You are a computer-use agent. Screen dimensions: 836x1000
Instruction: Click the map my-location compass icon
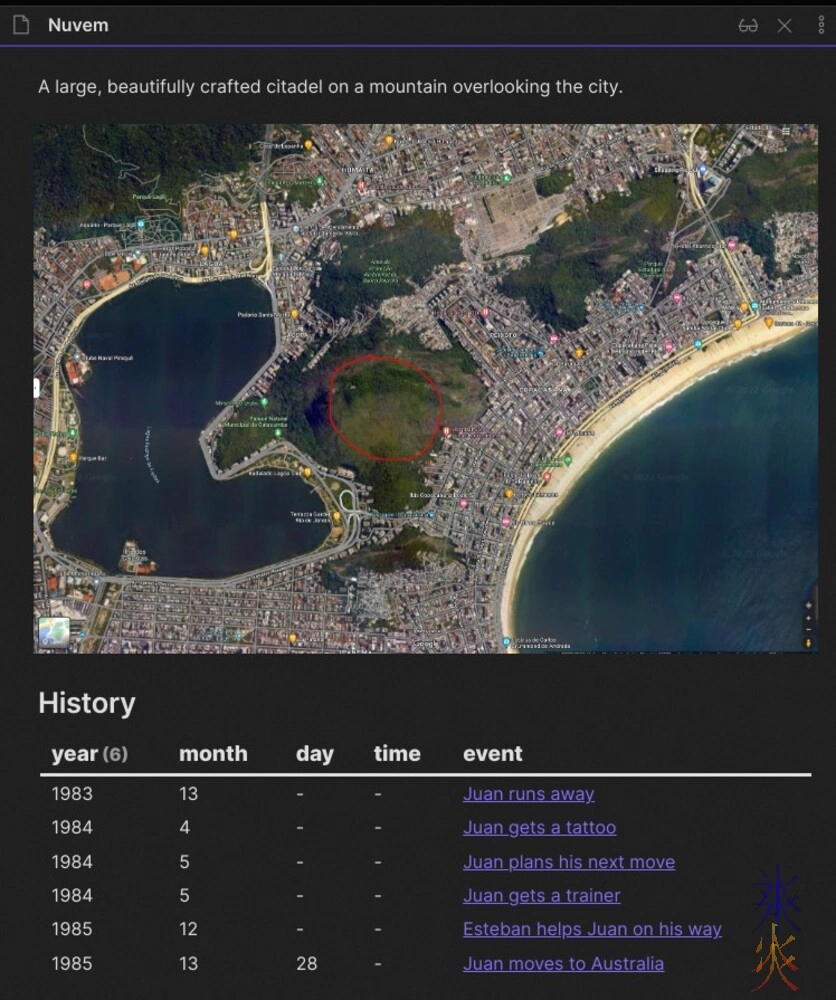click(x=808, y=606)
